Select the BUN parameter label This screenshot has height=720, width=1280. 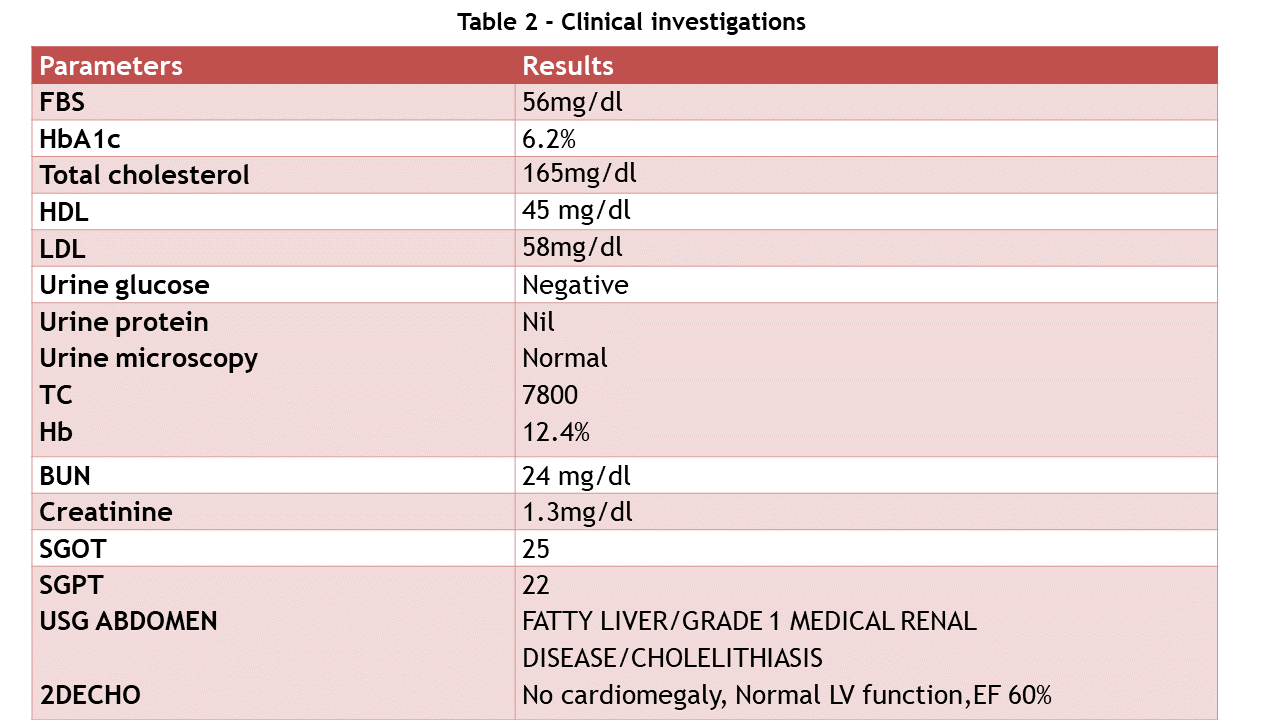tap(65, 475)
